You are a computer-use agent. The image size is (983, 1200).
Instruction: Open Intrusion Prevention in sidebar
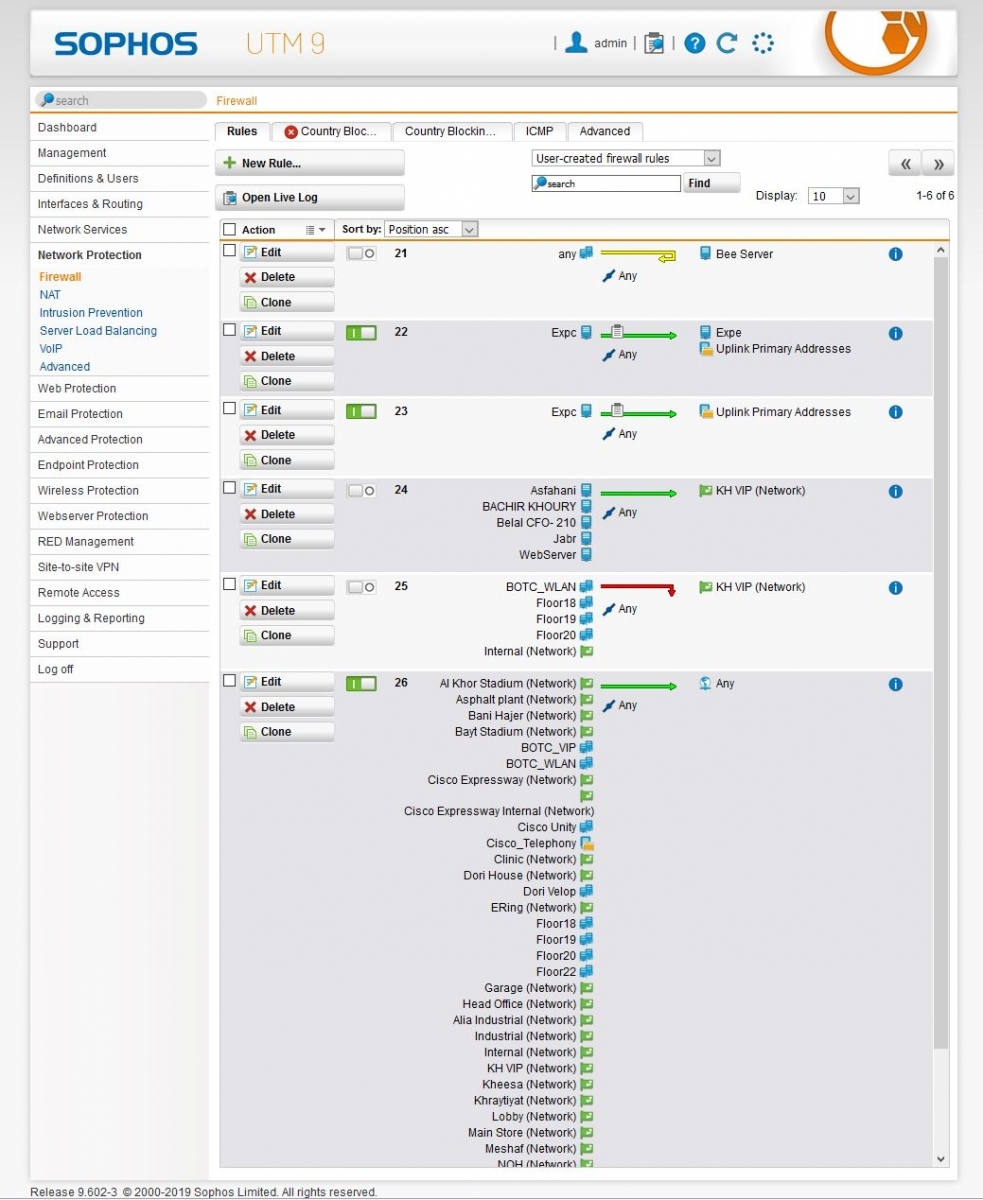(x=91, y=312)
